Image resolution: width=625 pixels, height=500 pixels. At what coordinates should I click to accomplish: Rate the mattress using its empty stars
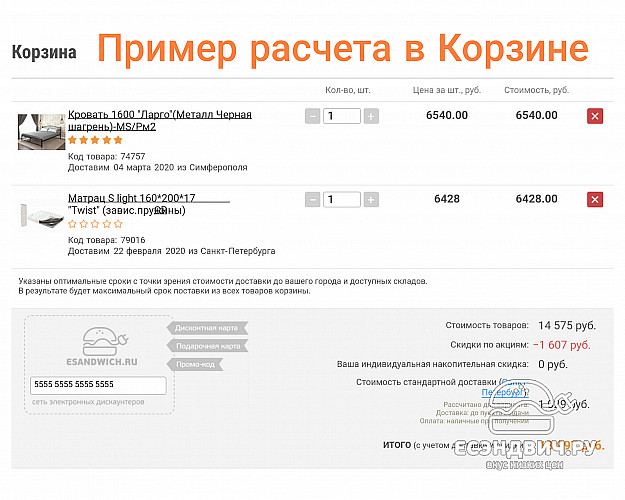[95, 225]
